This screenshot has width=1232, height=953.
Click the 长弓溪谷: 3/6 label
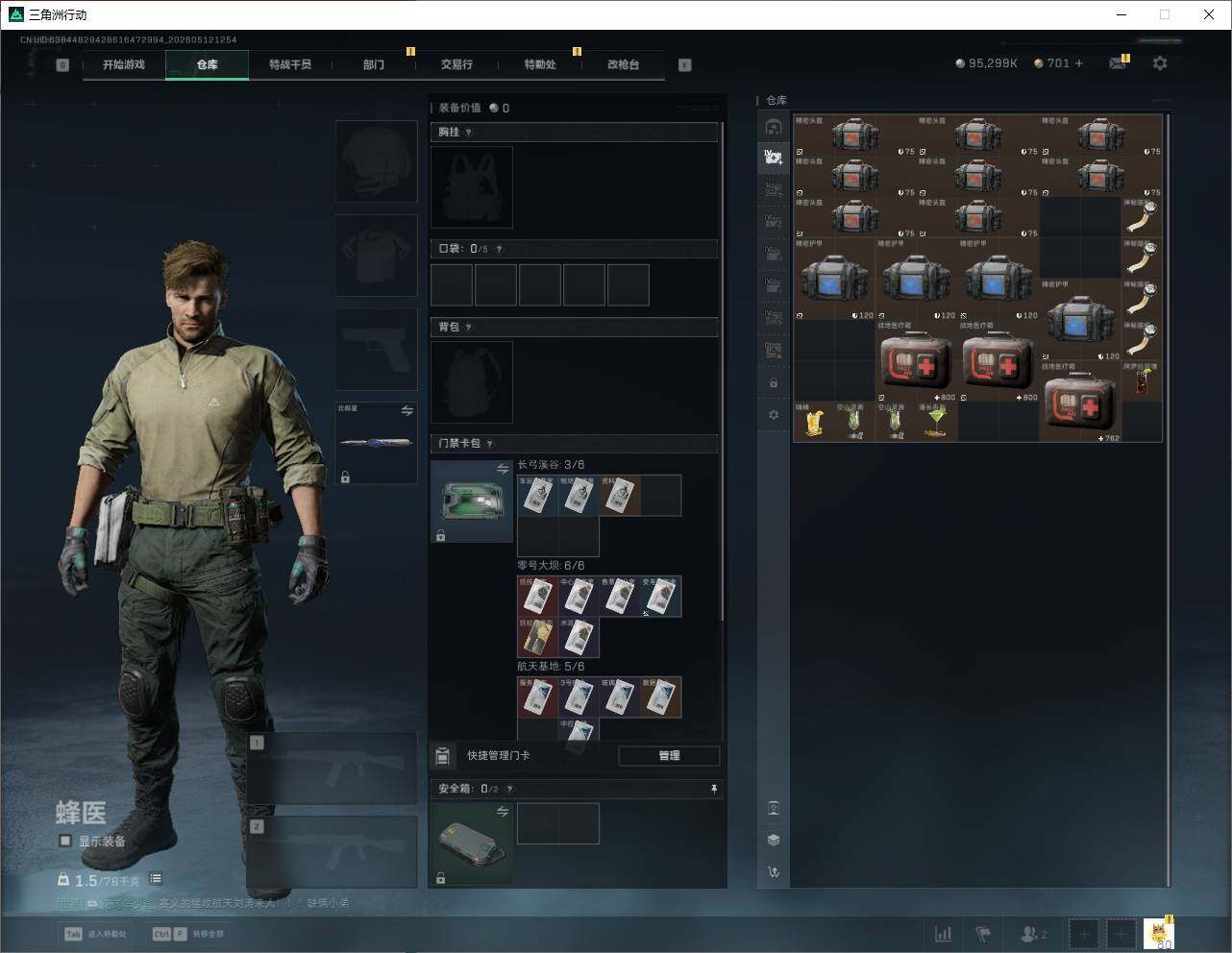pos(551,465)
